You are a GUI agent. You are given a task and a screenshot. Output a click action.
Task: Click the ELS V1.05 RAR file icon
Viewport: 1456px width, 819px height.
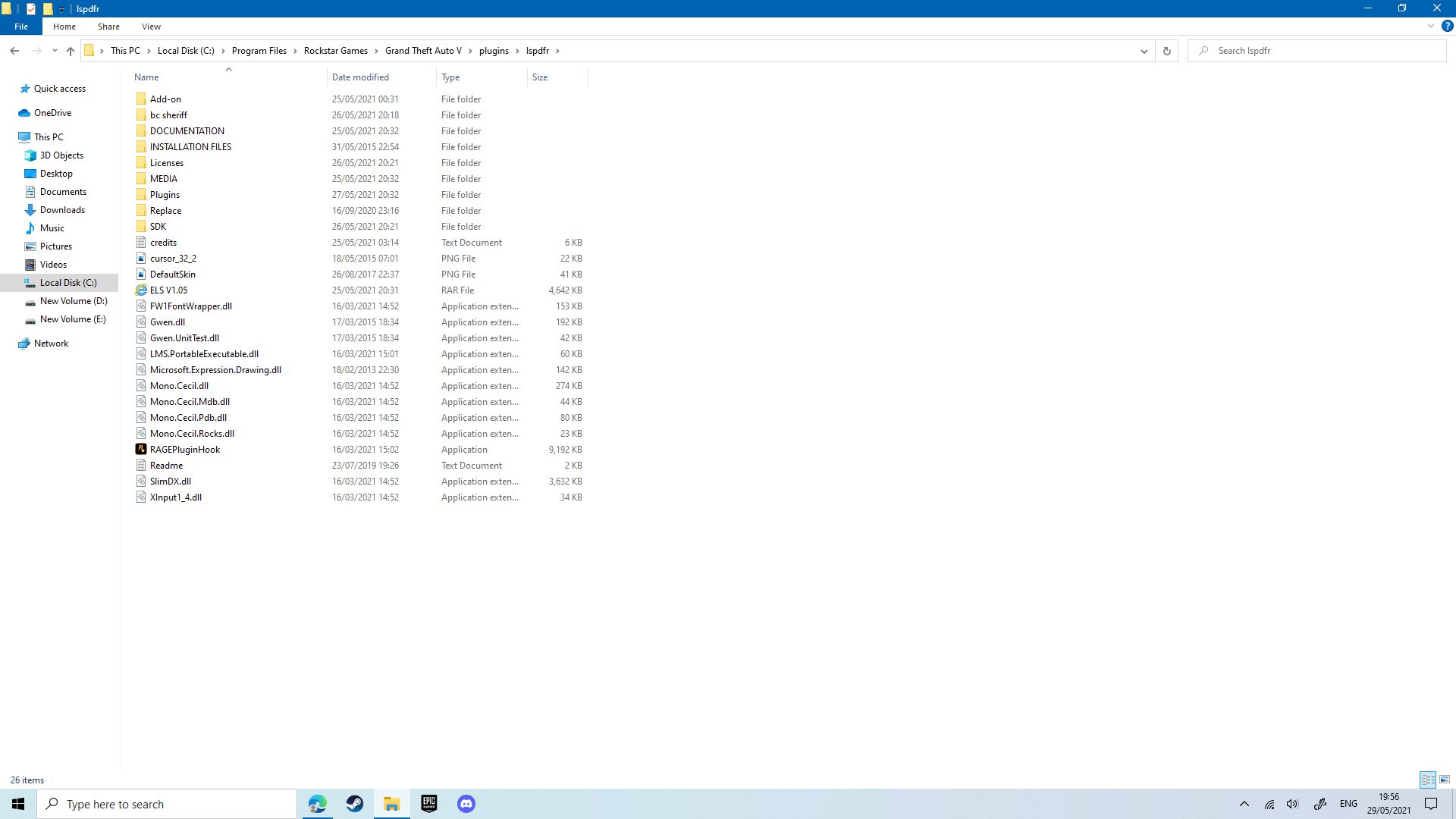[x=141, y=290]
